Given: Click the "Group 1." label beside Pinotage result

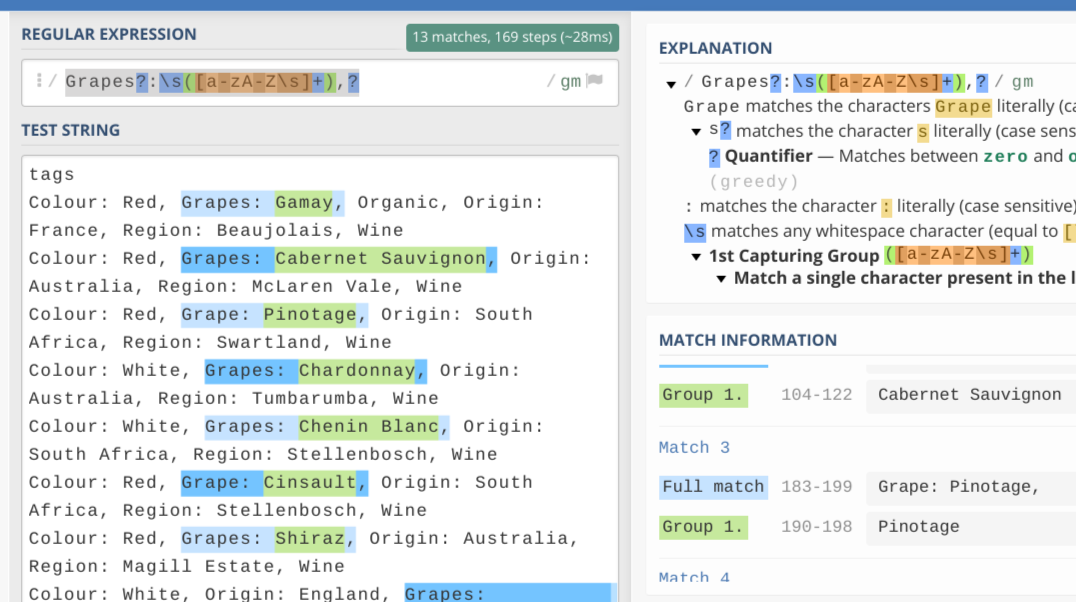Looking at the screenshot, I should [703, 526].
